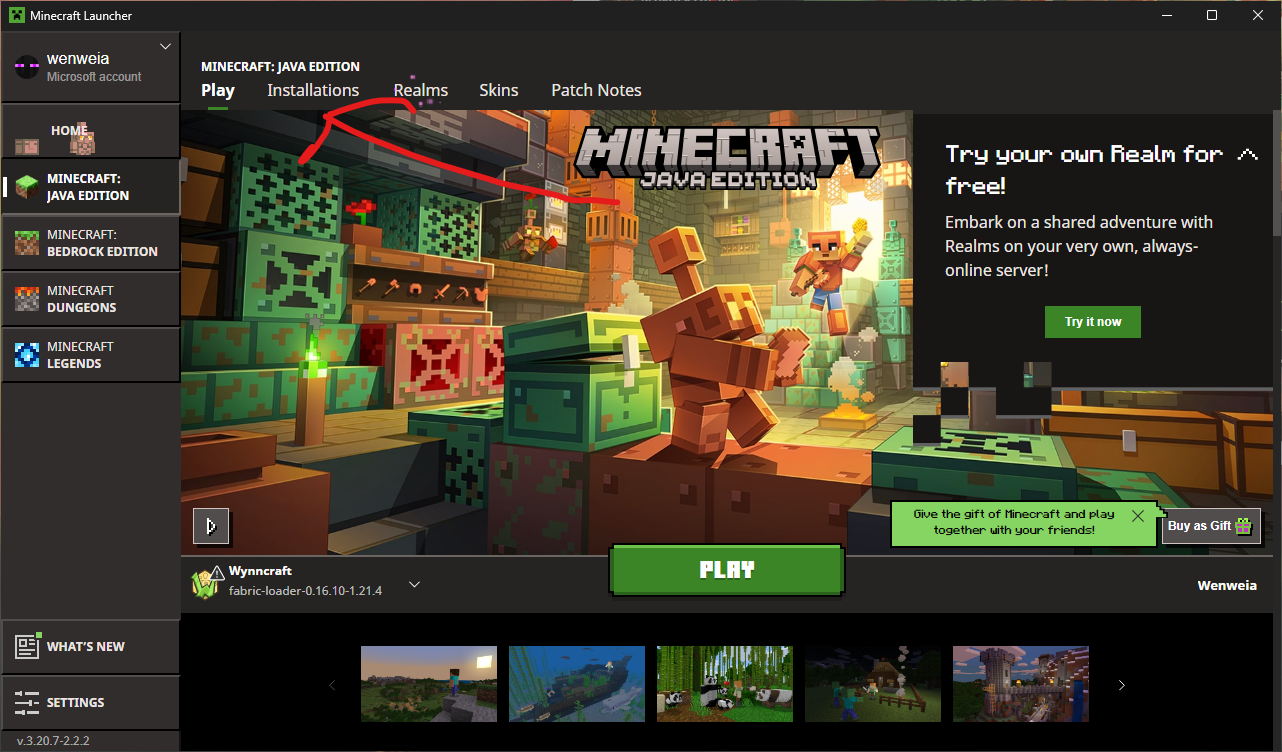Open Settings sliders icon
The height and width of the screenshot is (752, 1282).
27,702
